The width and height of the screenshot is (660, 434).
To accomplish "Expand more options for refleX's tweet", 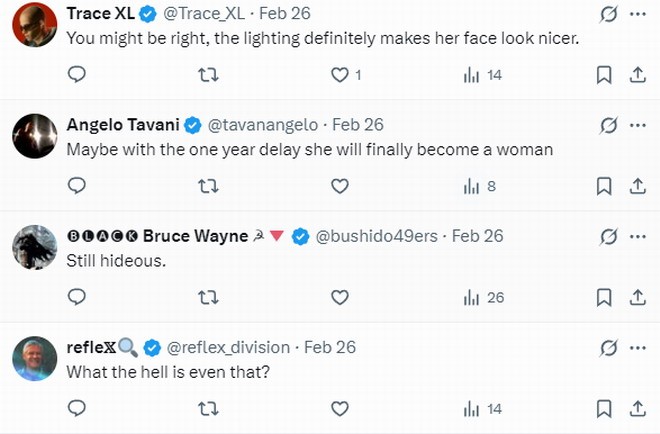I will pyautogui.click(x=638, y=347).
